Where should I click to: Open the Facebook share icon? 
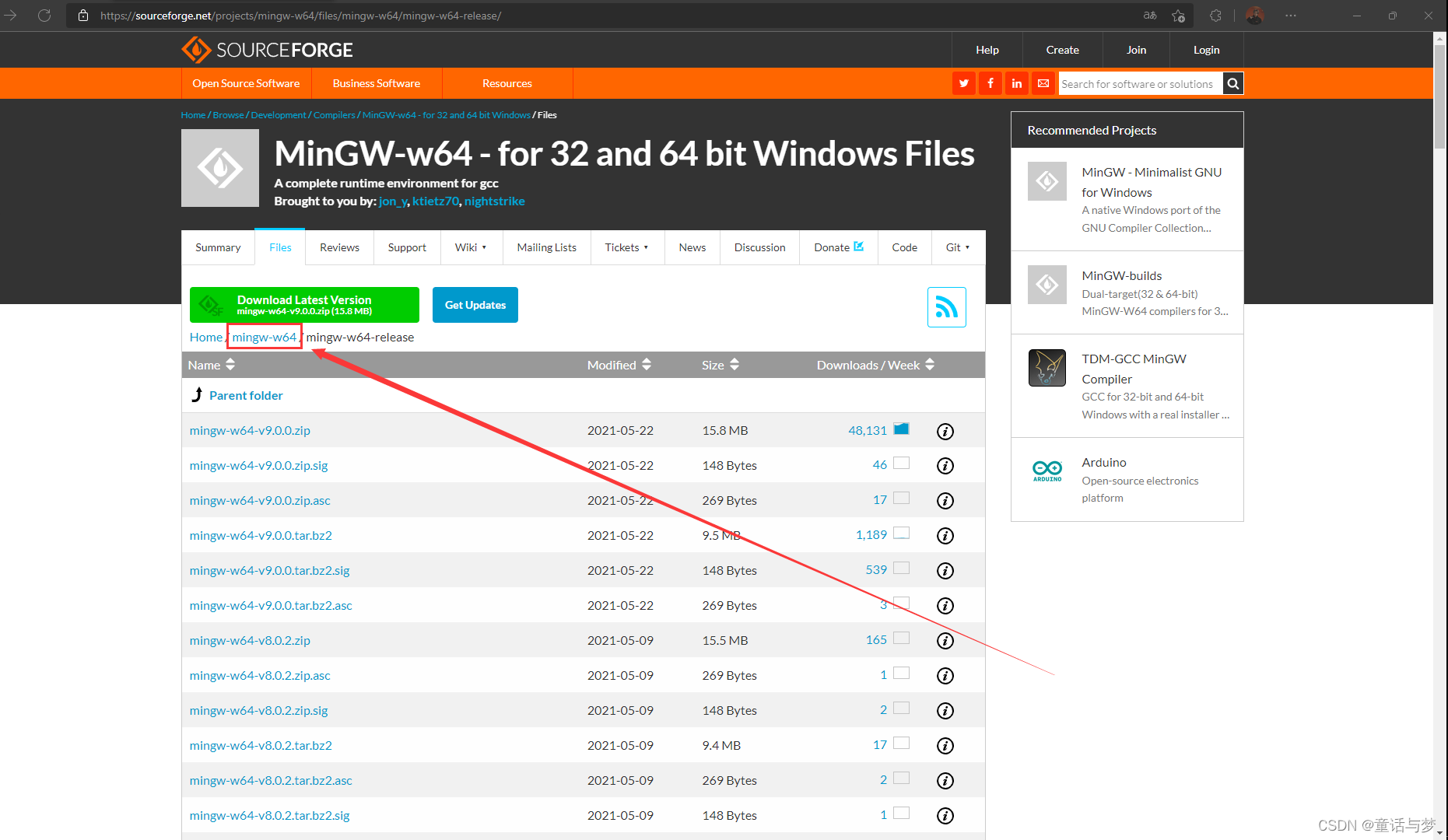click(990, 83)
